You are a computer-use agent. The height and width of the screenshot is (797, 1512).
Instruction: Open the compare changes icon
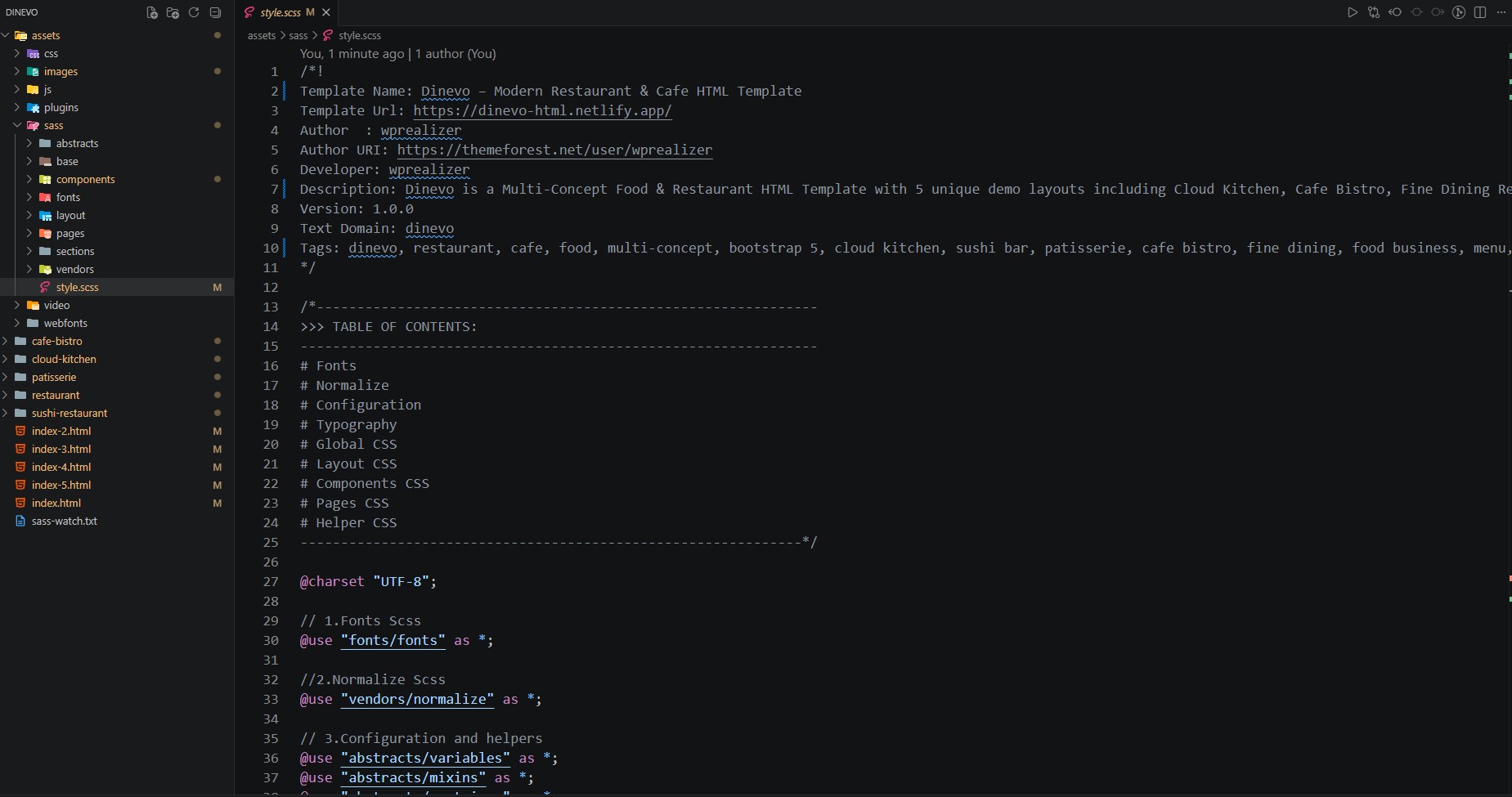tap(1374, 12)
